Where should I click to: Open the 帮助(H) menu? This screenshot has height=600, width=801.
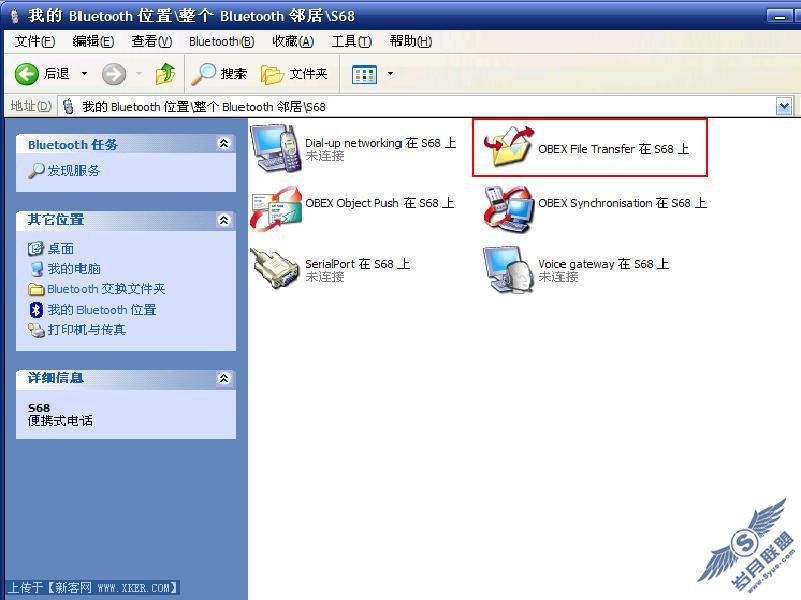(x=411, y=41)
